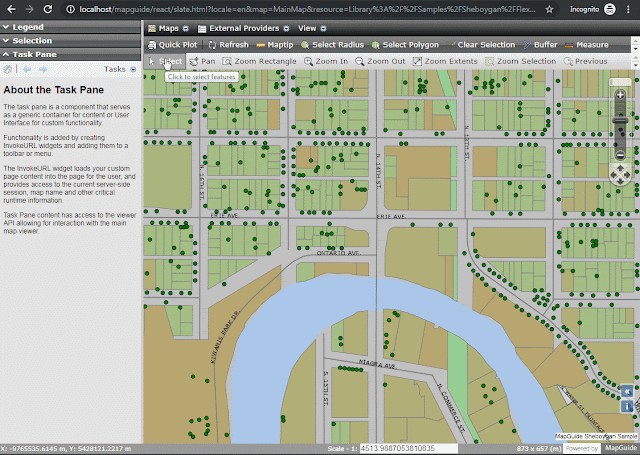
Task: Click the browser back button
Action: (x=11, y=9)
